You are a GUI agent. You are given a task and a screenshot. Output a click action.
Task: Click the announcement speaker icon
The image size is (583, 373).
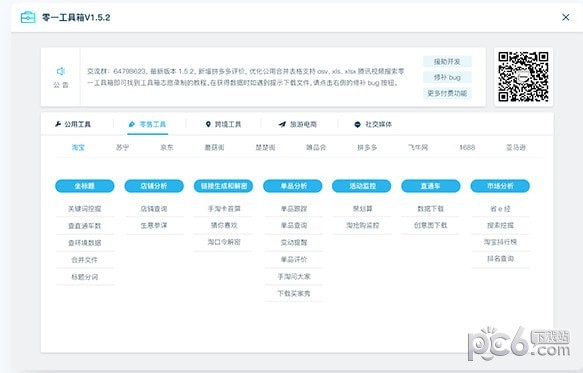(61, 71)
